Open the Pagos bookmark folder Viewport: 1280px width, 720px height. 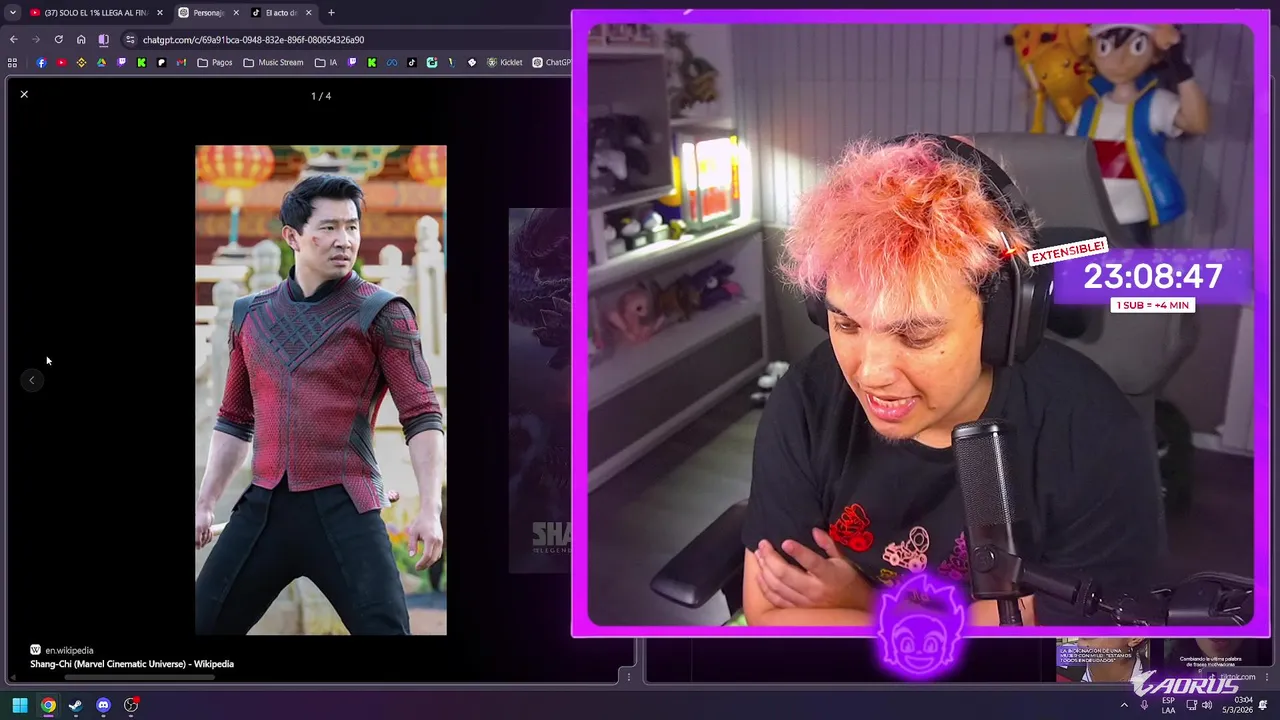[x=215, y=62]
